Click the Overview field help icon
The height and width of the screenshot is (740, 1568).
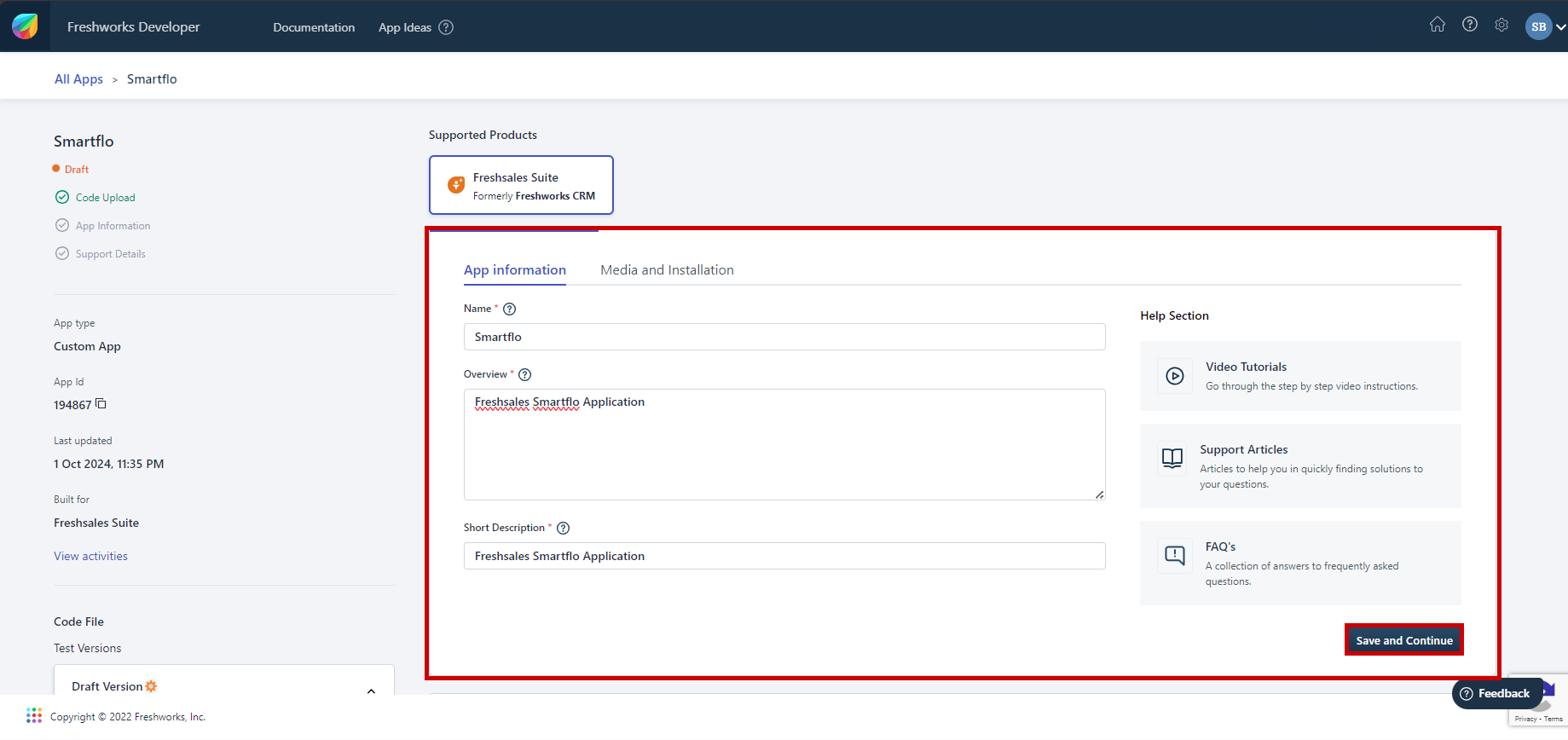tap(525, 374)
